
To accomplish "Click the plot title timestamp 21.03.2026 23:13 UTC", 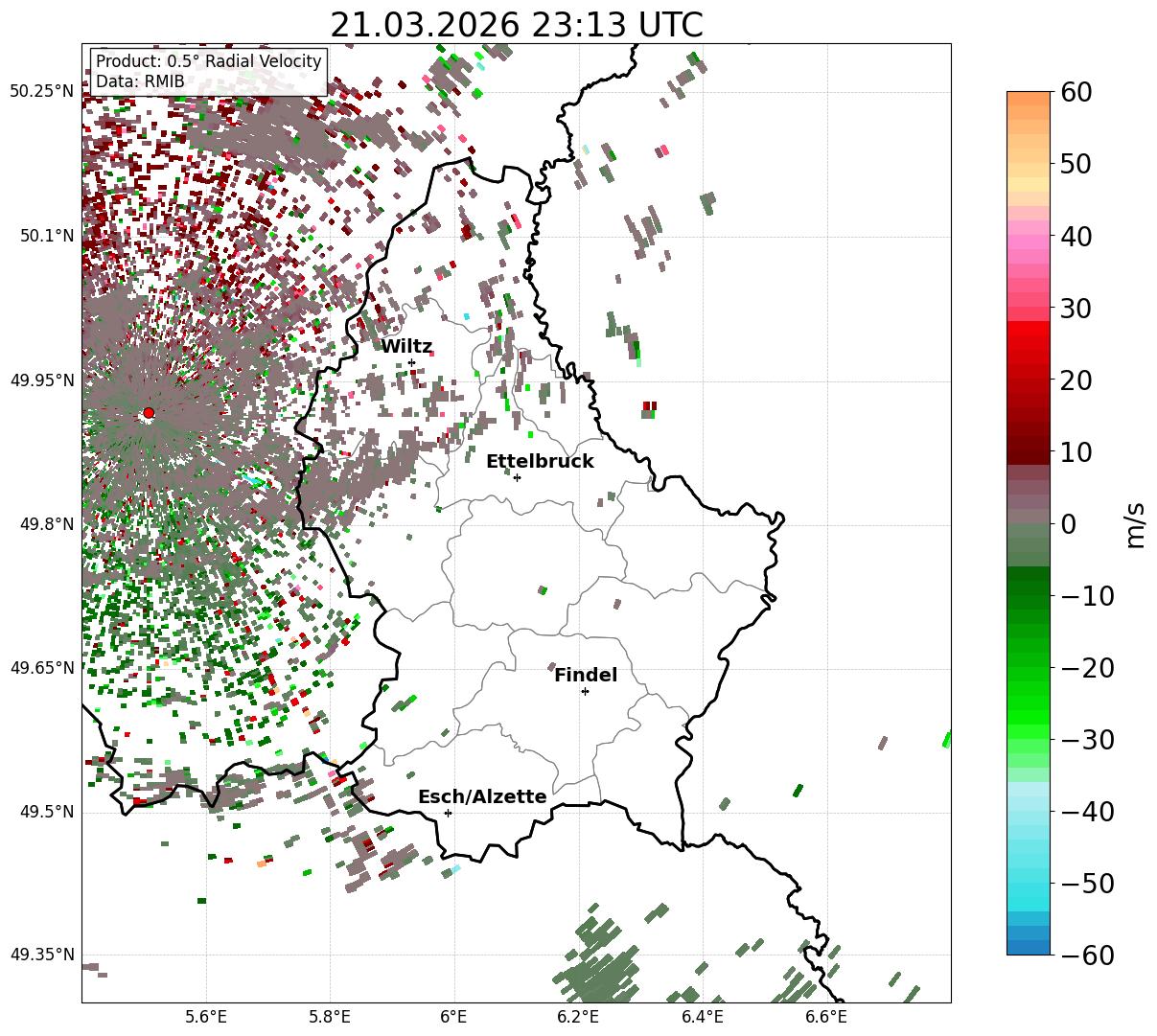I will click(x=517, y=25).
